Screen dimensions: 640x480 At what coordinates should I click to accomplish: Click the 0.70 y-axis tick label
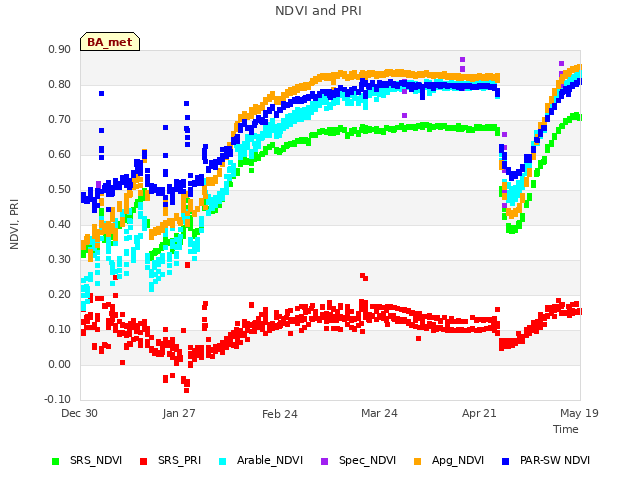pos(60,120)
